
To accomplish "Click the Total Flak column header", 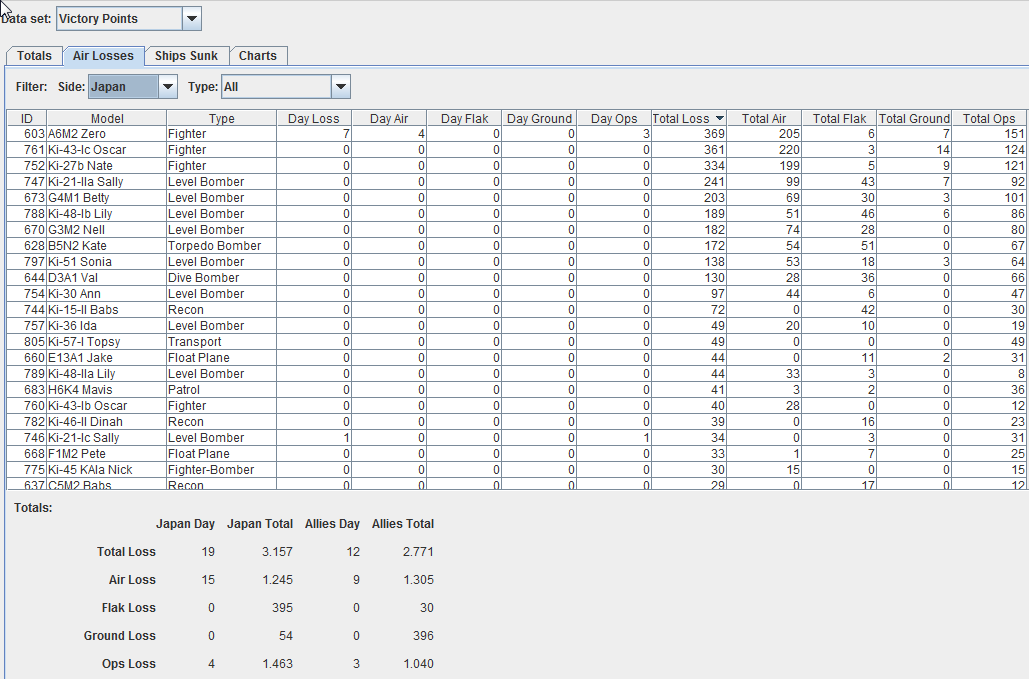I will 838,118.
